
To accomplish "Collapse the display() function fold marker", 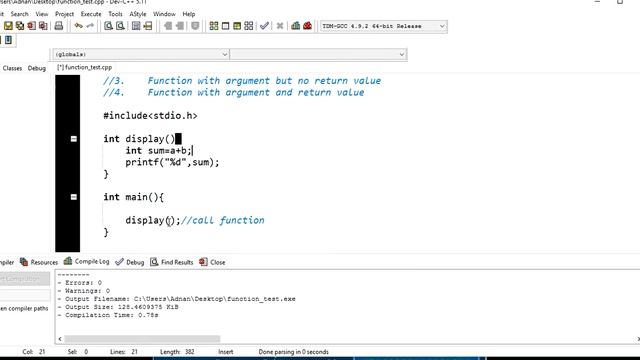I will [x=74, y=139].
